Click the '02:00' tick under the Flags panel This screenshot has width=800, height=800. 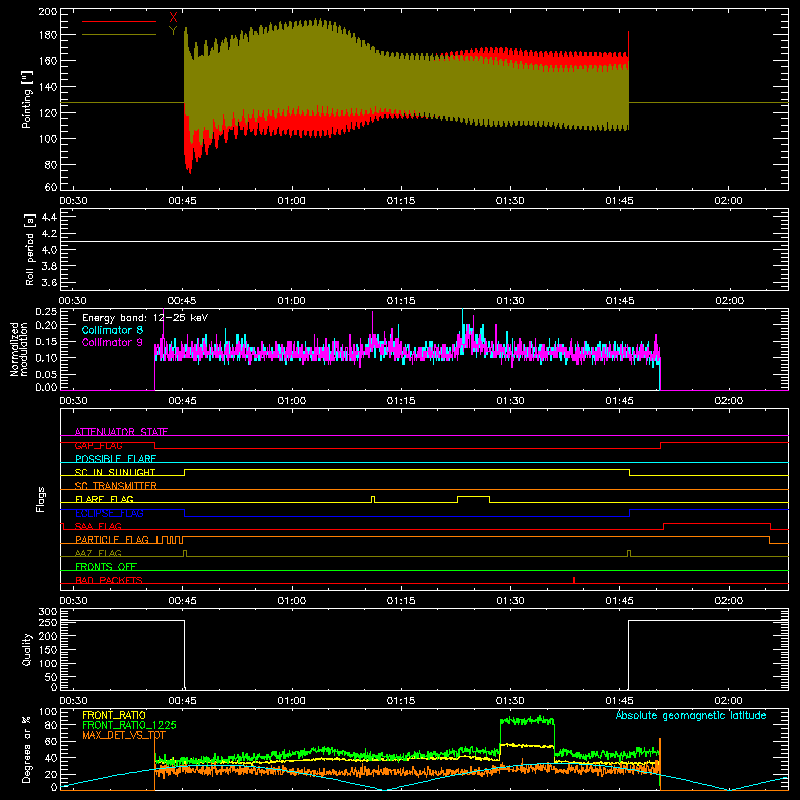pos(729,601)
